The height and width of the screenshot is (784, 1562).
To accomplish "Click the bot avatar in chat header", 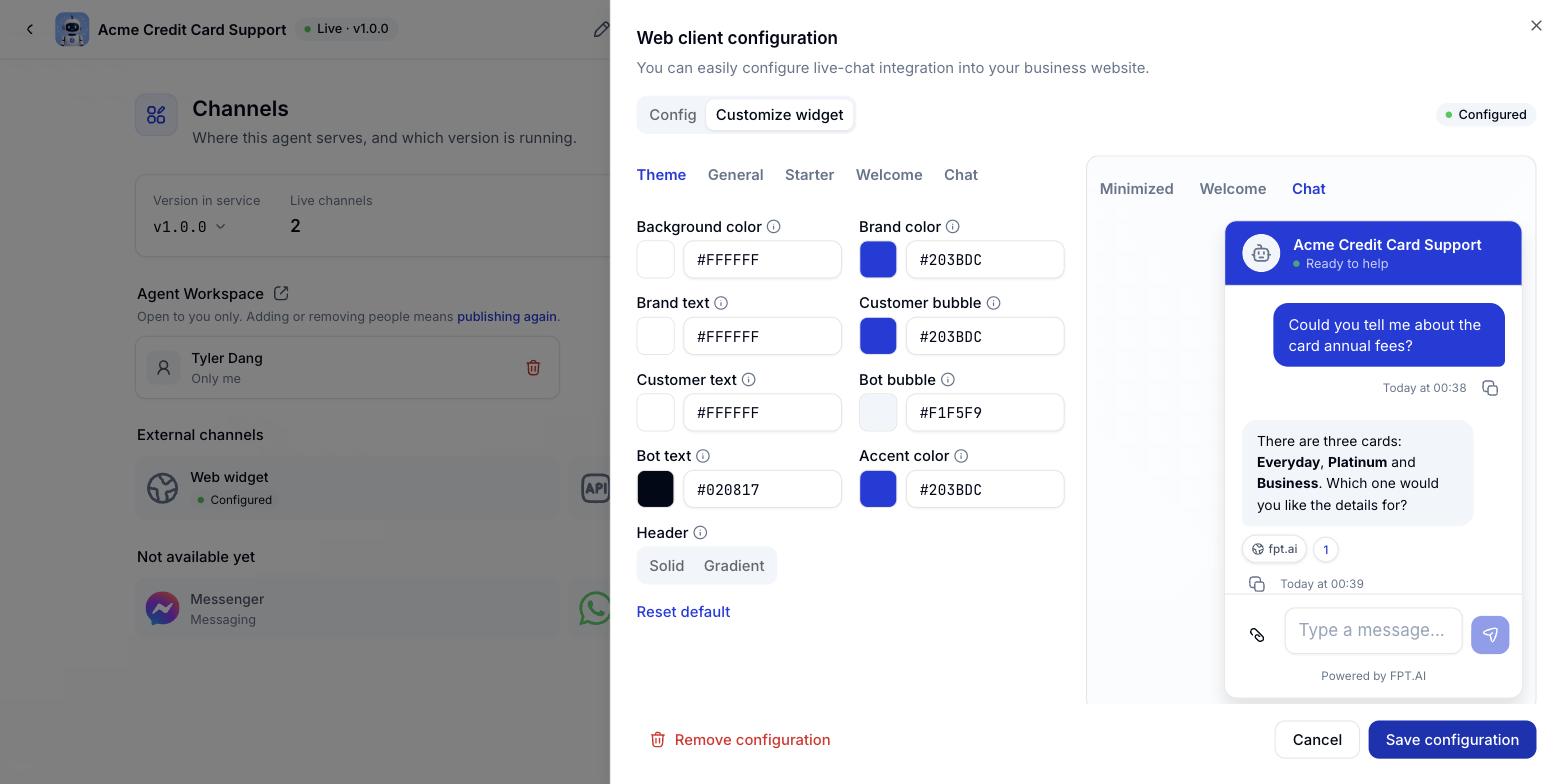I will (1261, 253).
